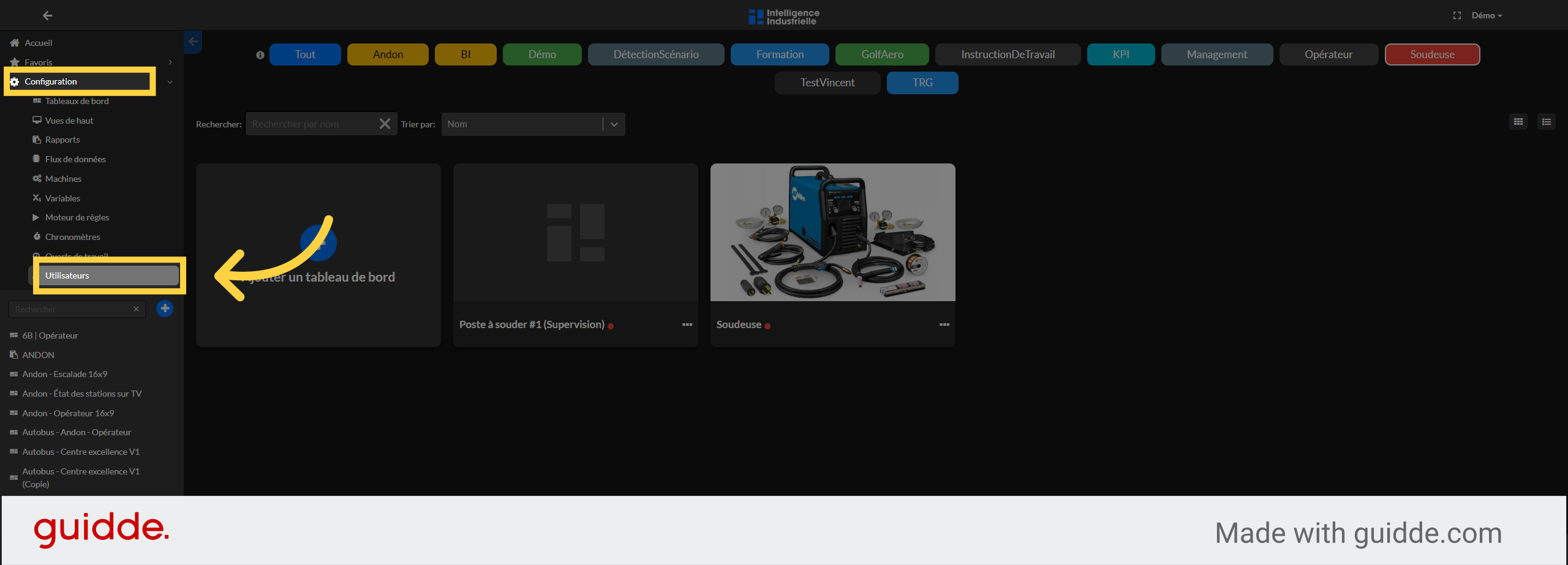The width and height of the screenshot is (1568, 565).
Task: Switch to list view layout
Action: tap(1546, 121)
